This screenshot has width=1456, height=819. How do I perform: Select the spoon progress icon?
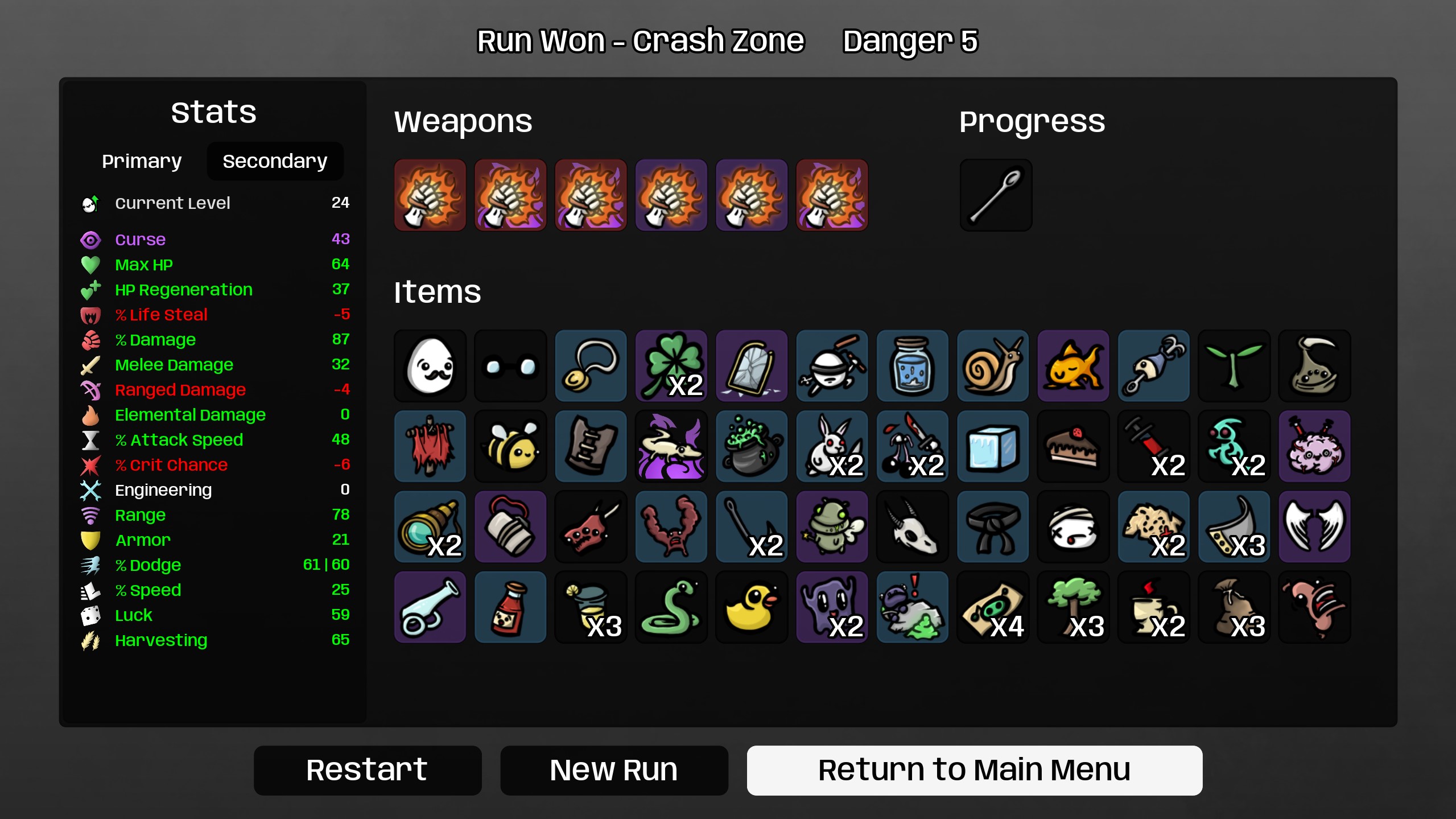pos(996,195)
